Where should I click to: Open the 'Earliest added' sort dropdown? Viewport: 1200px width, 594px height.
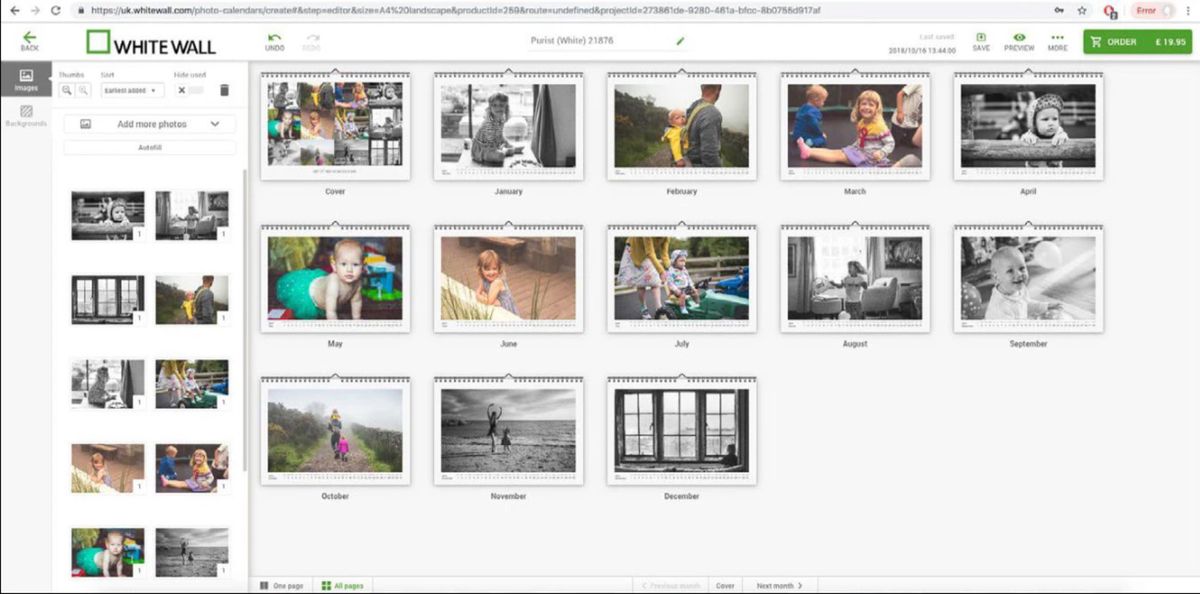135,90
